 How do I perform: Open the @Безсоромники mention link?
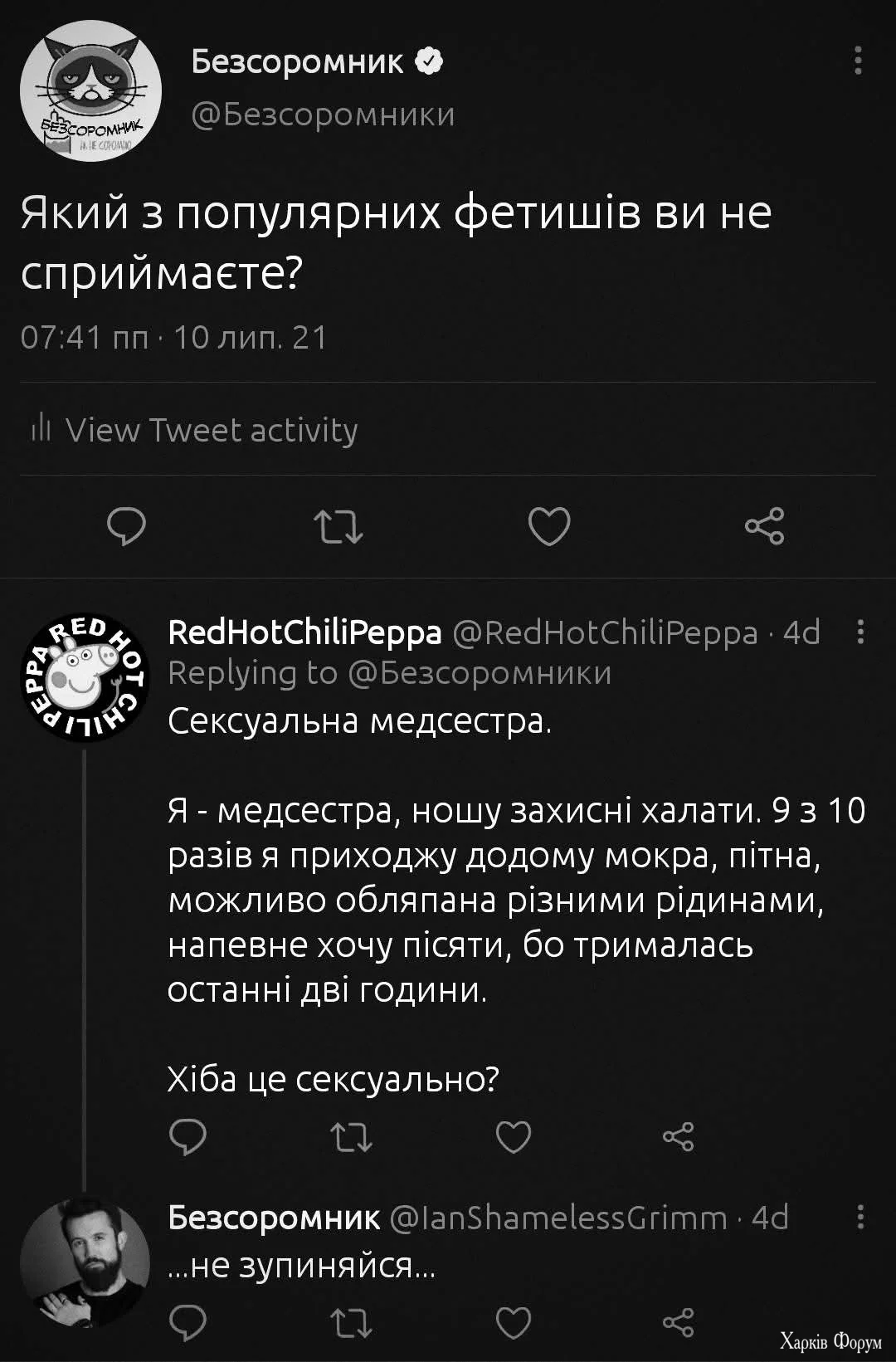[x=480, y=672]
